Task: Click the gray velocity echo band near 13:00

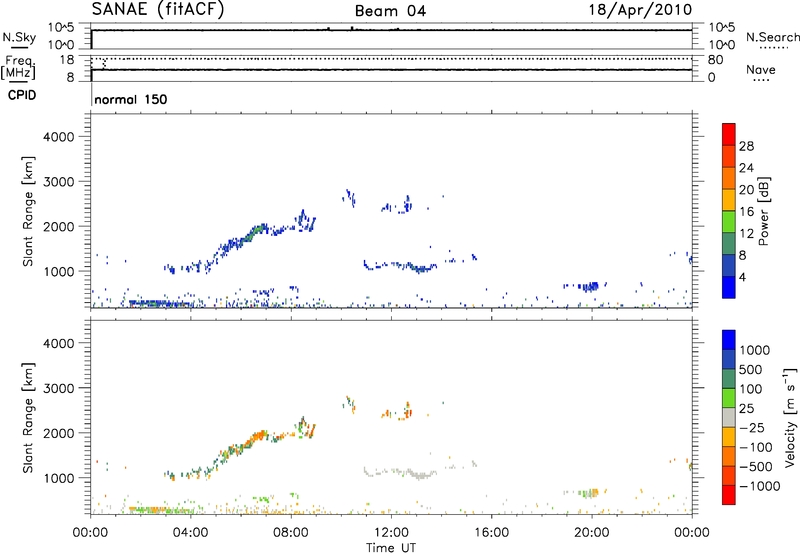Action: coord(421,475)
